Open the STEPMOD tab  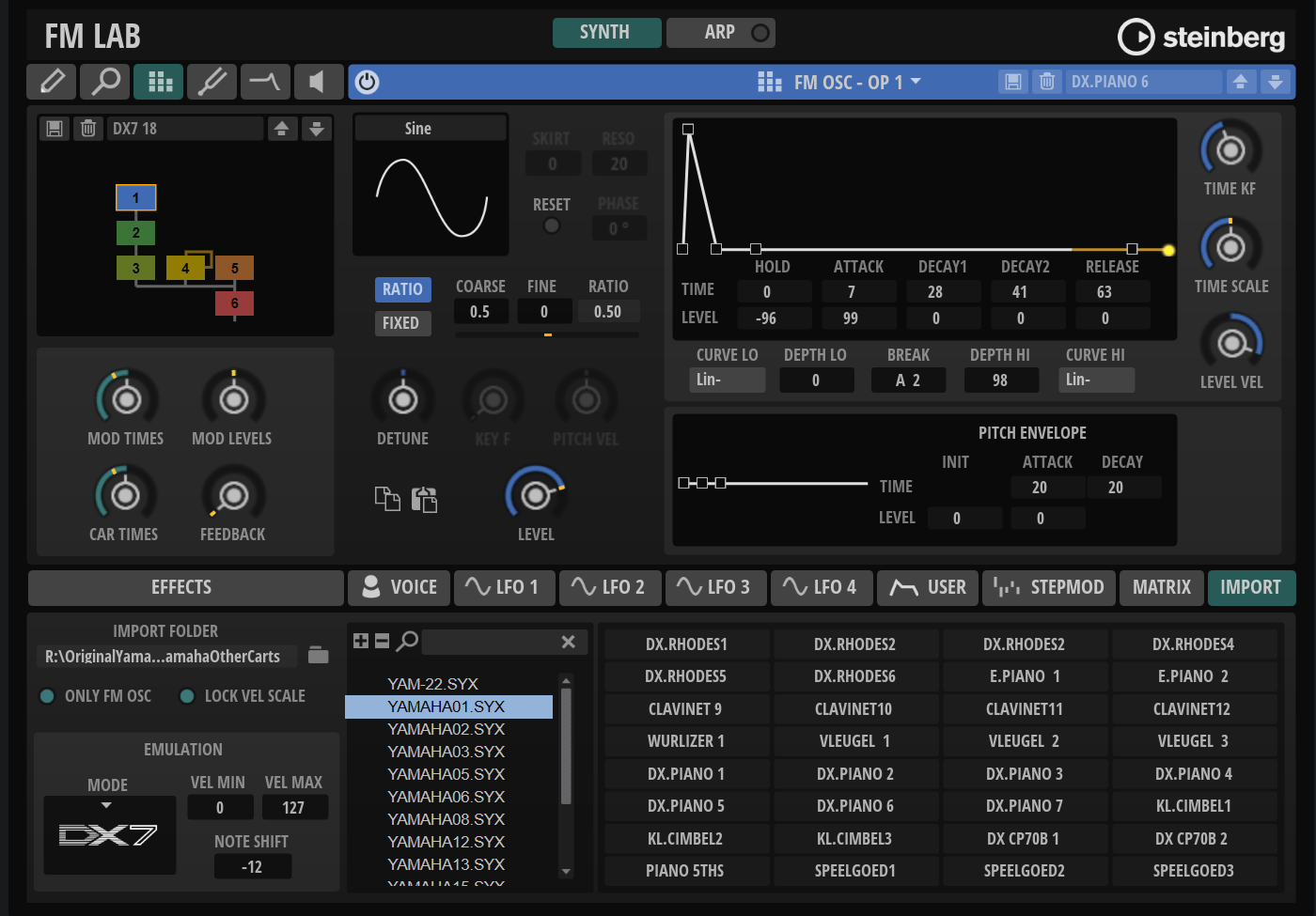coord(1050,587)
